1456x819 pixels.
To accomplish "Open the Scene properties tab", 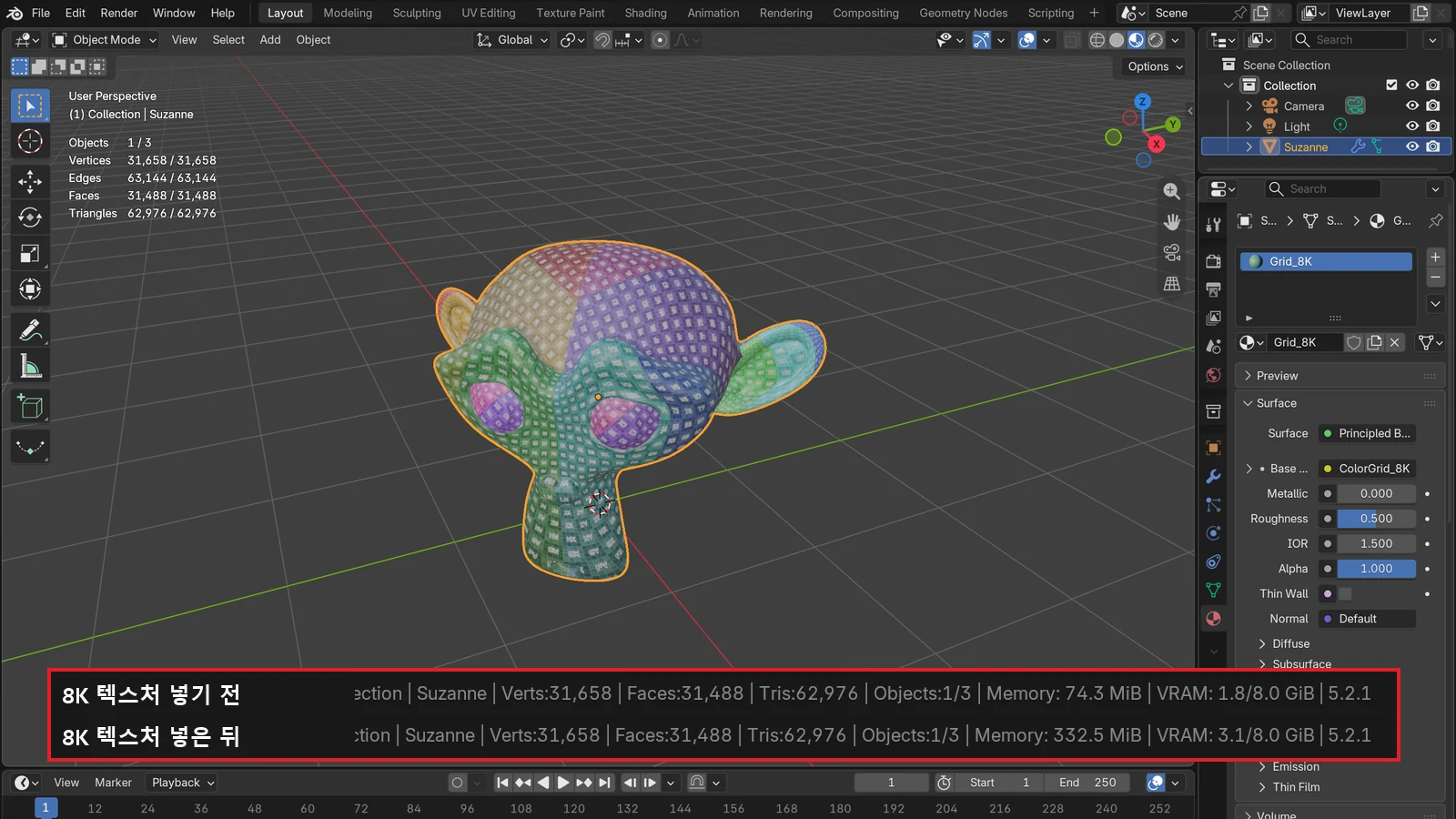I will click(x=1213, y=347).
